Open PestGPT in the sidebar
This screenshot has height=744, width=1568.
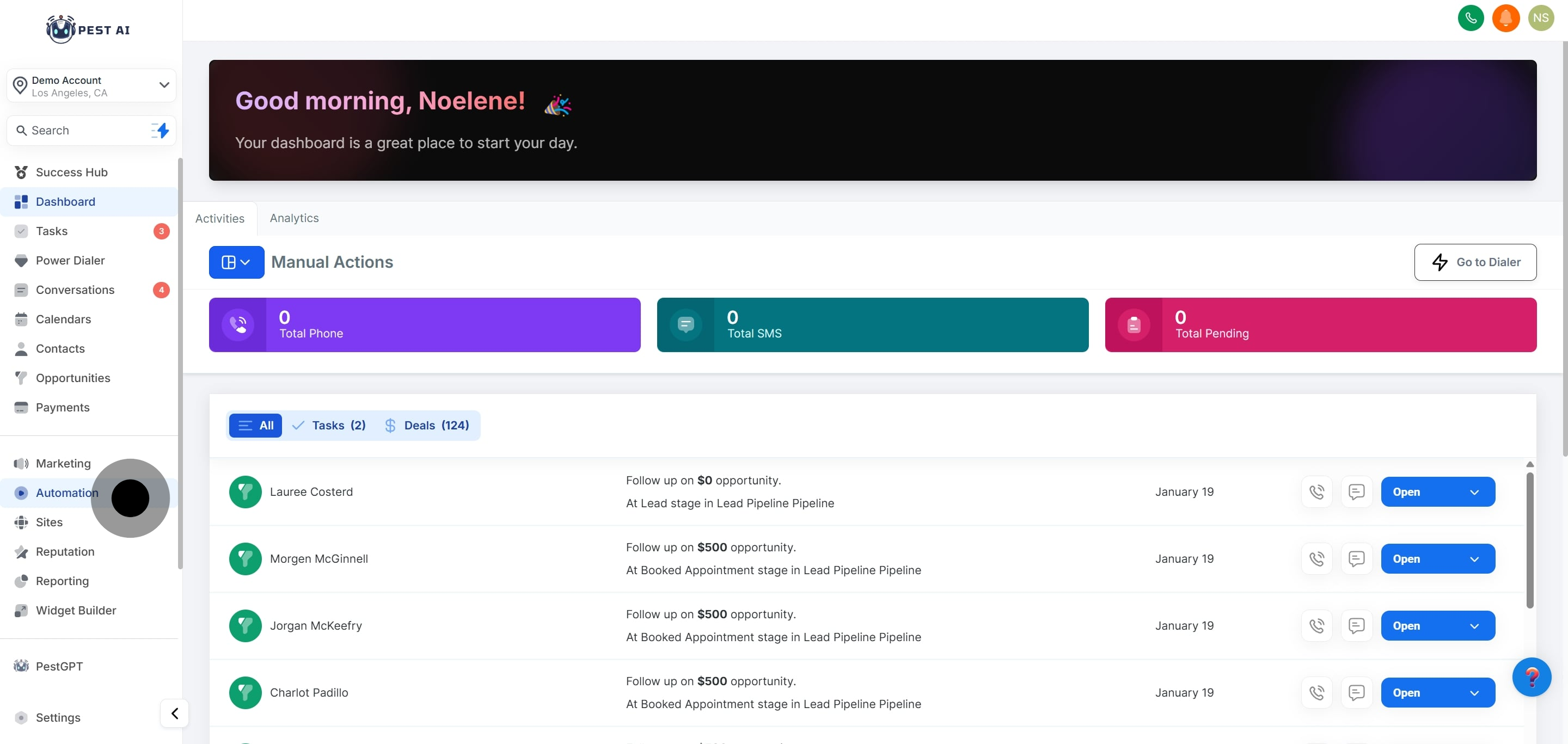point(89,666)
